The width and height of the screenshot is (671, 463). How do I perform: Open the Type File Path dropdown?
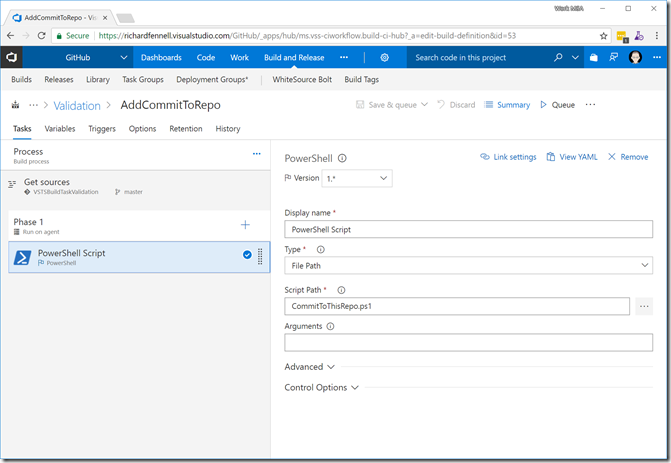[469, 266]
